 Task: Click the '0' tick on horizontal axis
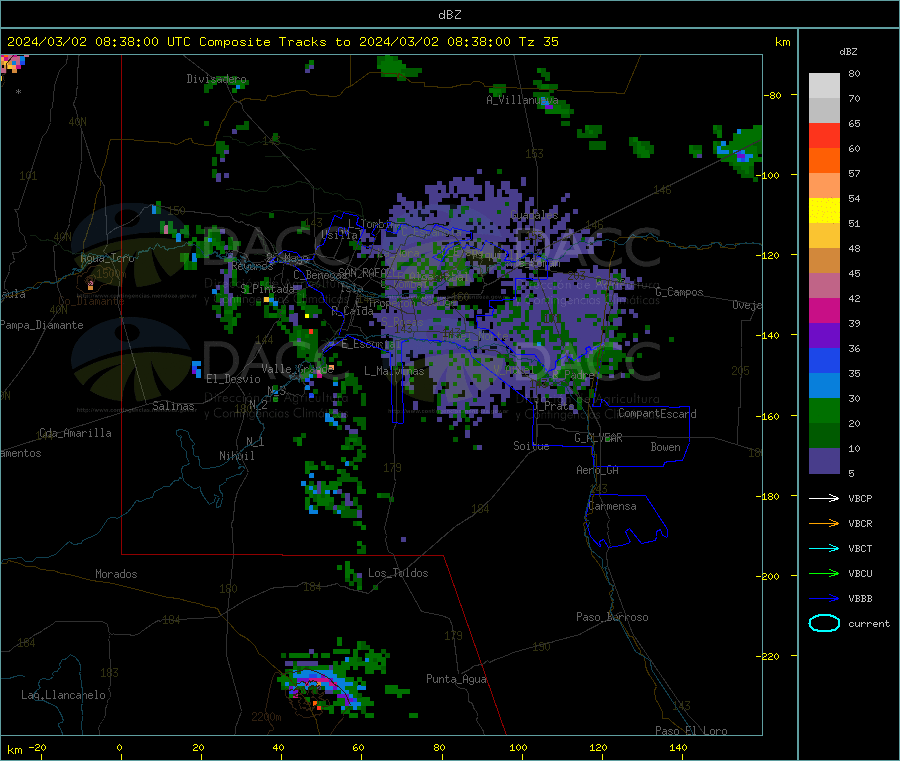(119, 748)
